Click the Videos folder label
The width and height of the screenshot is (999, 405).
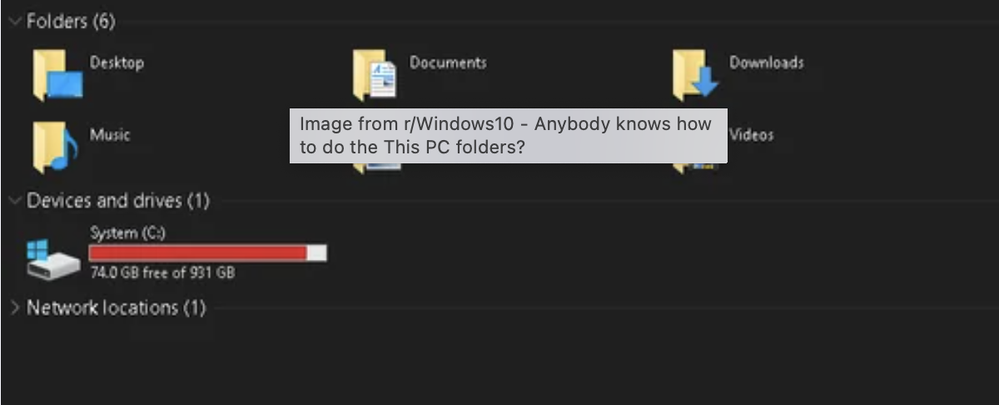point(752,134)
